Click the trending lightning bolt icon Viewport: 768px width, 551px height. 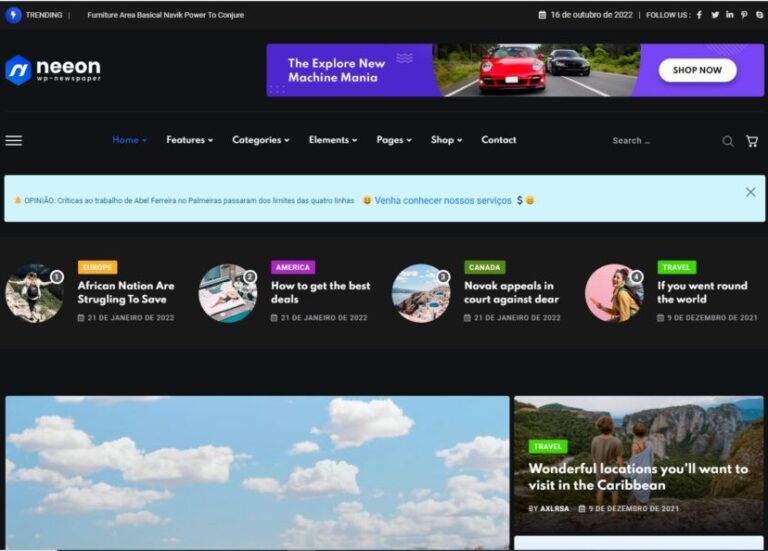point(14,15)
